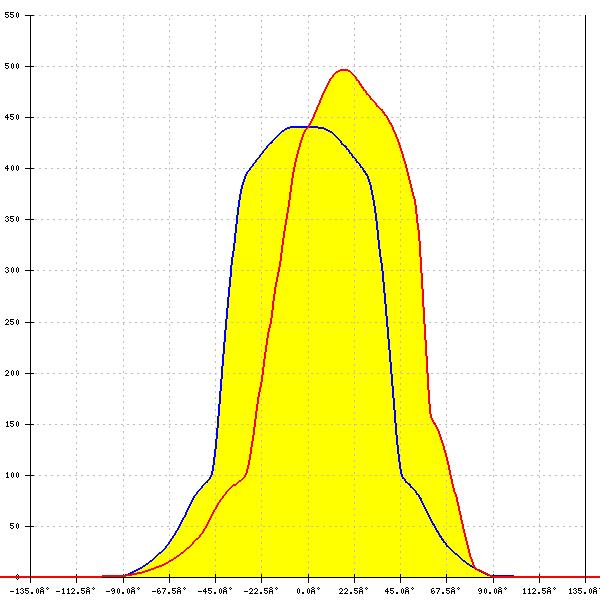Click the -45.0 degree x-axis label
Screen dimensions: 600x600
[x=215, y=591]
